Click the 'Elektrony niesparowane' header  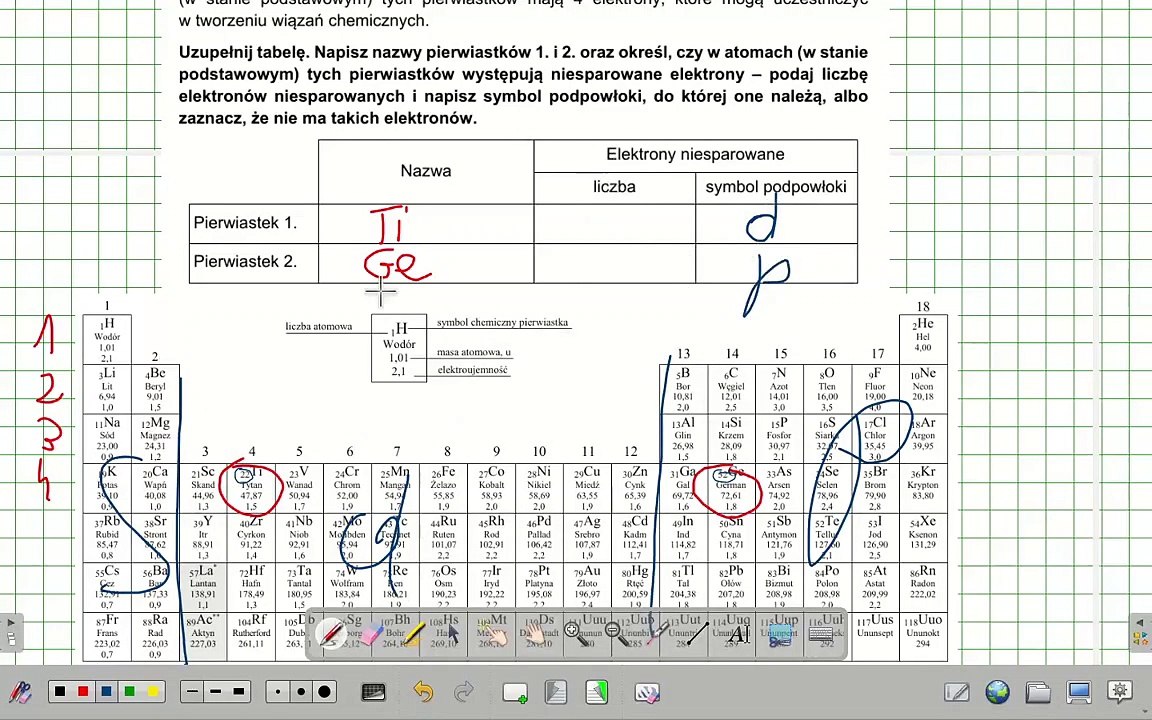point(695,154)
